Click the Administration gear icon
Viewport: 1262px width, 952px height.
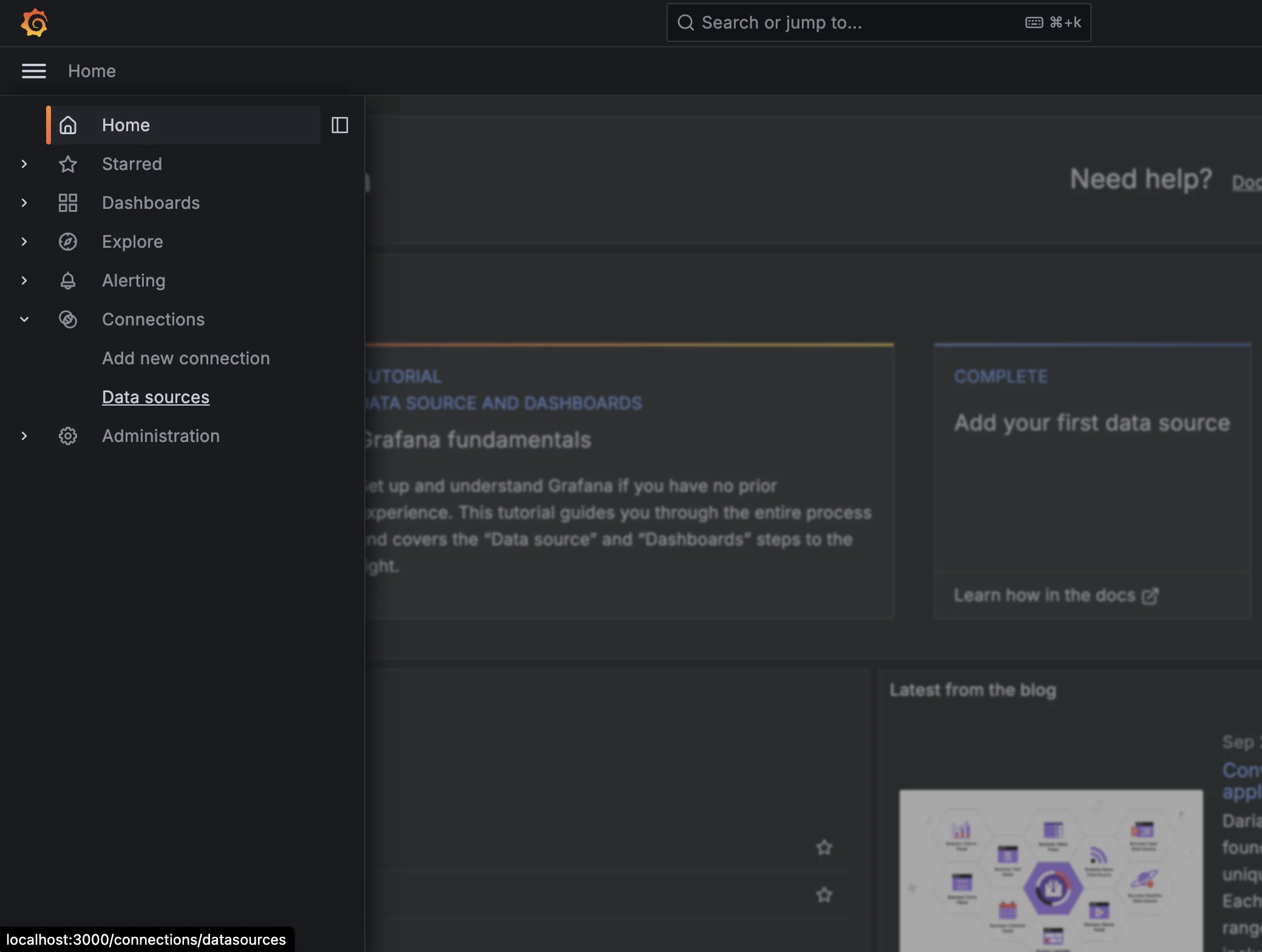click(x=68, y=436)
